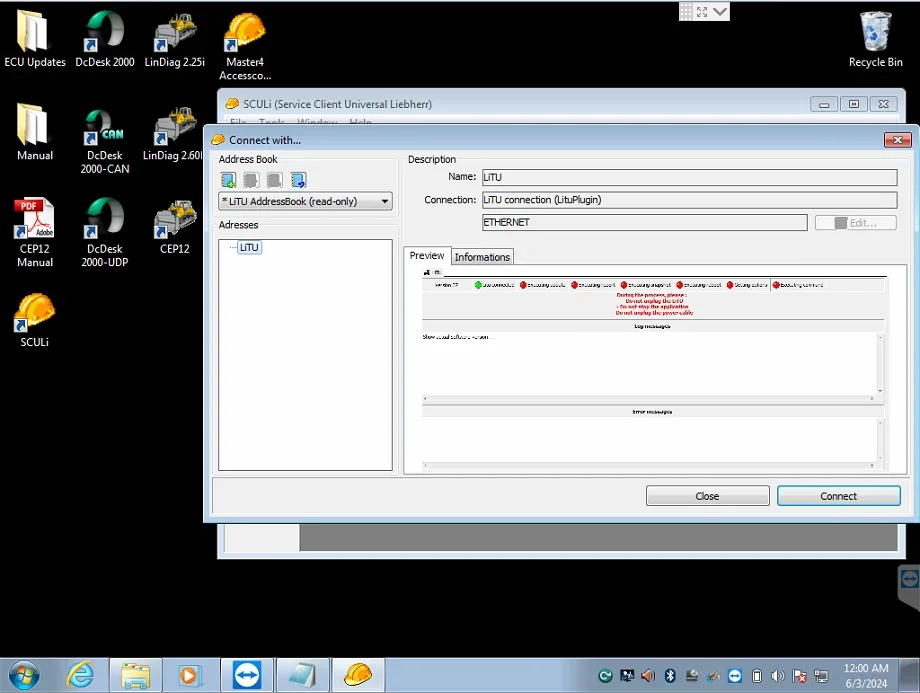Click the add new address book icon
920x693 pixels.
click(229, 180)
